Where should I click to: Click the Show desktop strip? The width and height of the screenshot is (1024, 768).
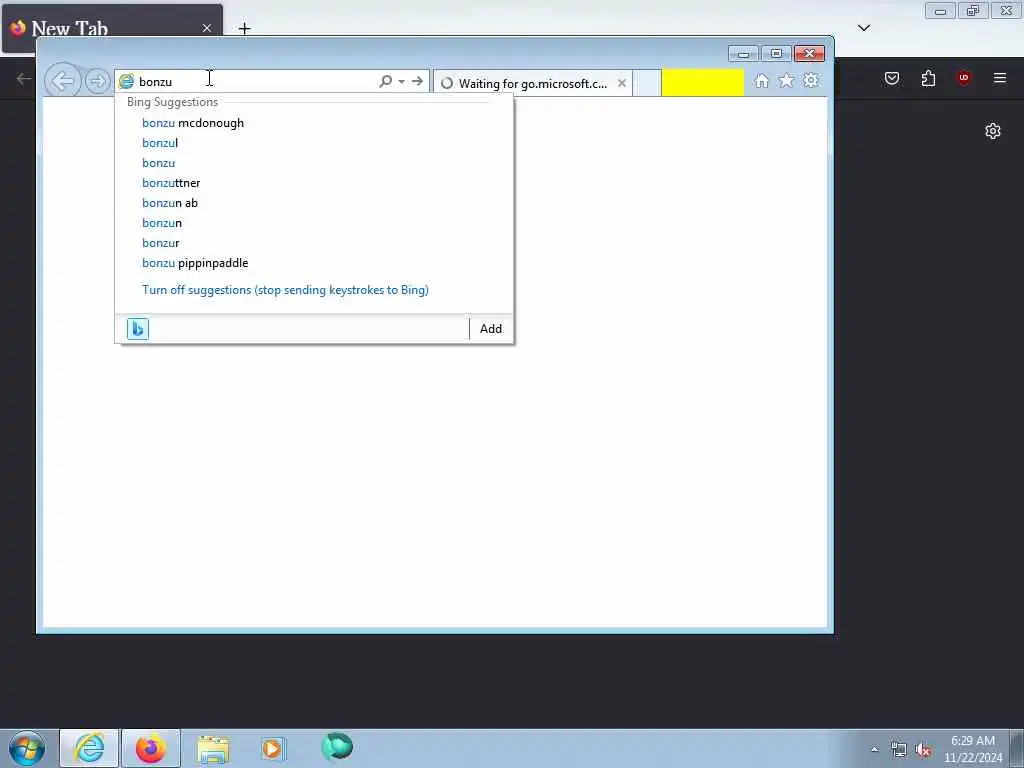[x=1017, y=748]
